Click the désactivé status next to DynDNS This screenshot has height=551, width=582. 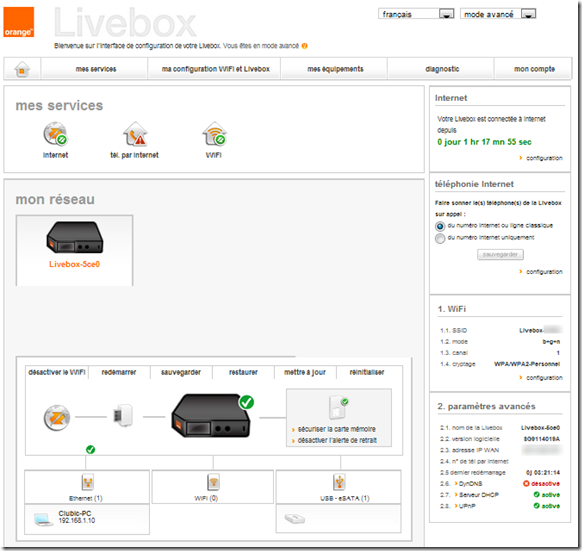pyautogui.click(x=541, y=484)
